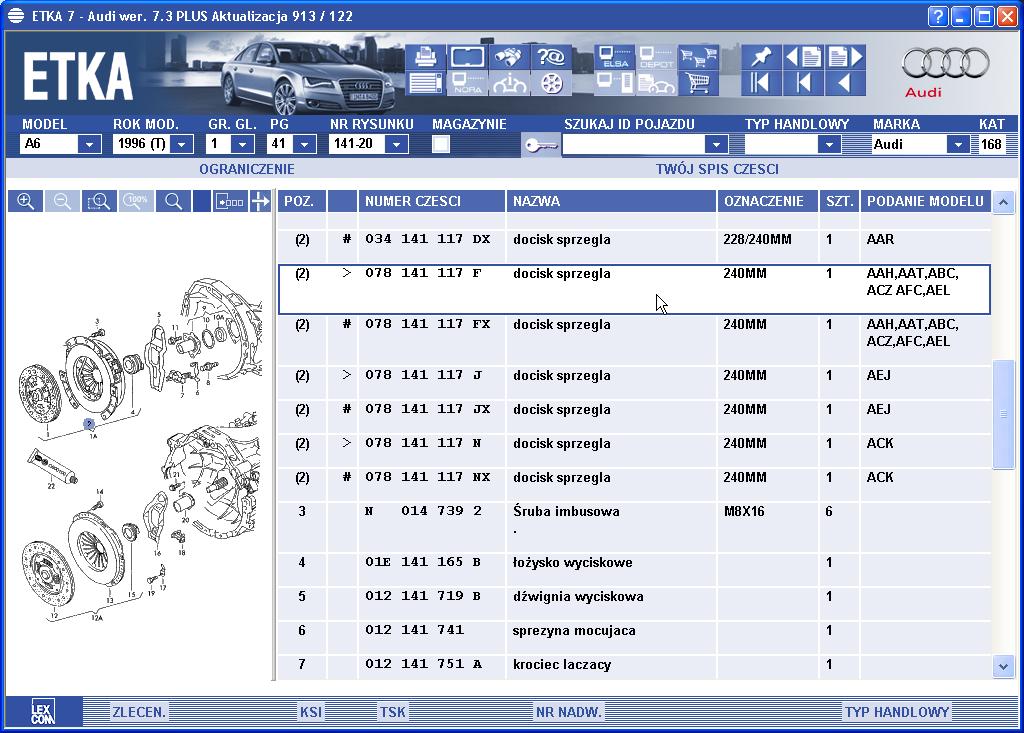This screenshot has height=733, width=1024.
Task: Click the key icon beside vehicle ID
Action: coord(541,144)
